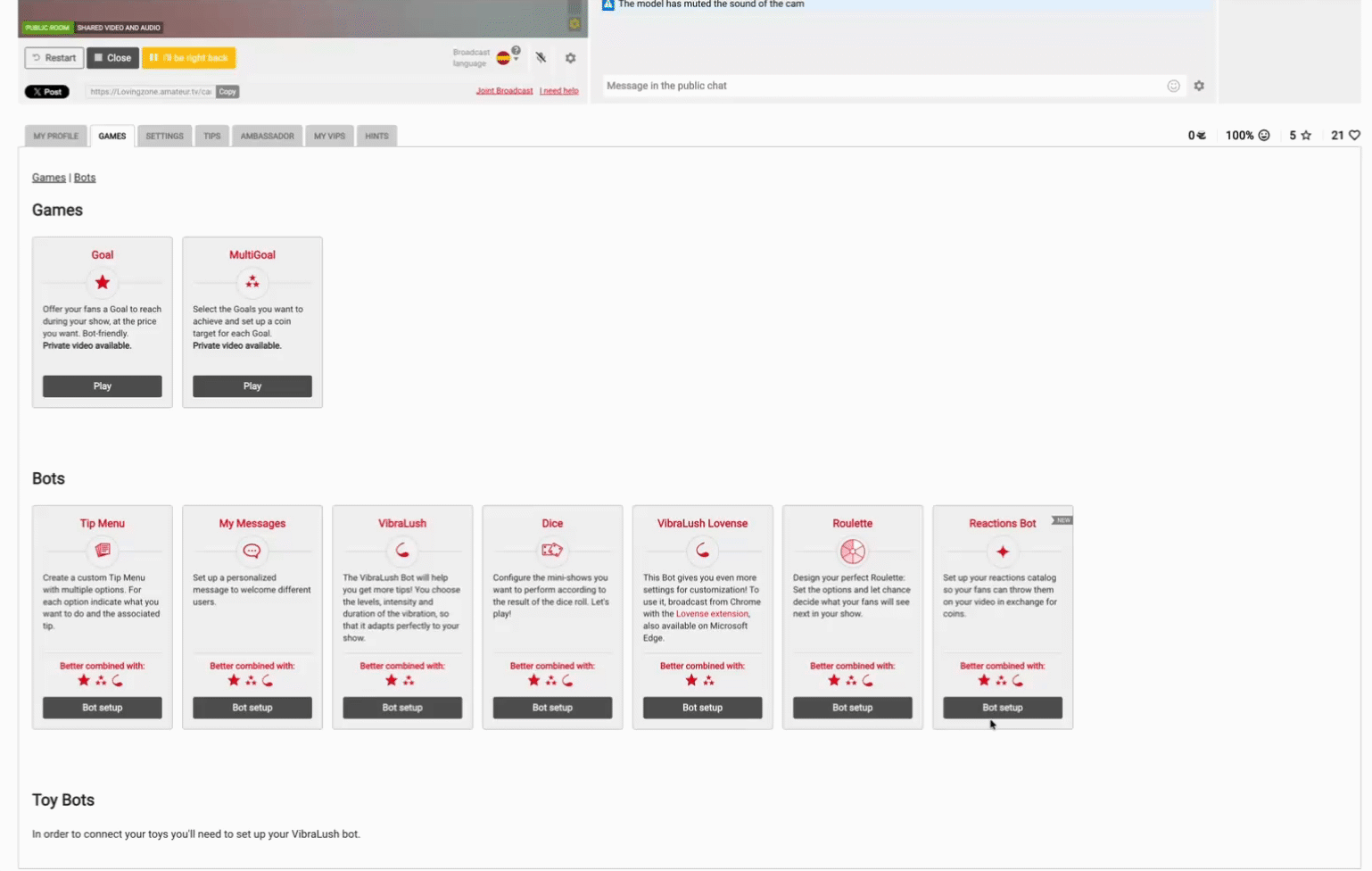Copy the room URL
This screenshot has height=871, width=1372.
pos(227,92)
